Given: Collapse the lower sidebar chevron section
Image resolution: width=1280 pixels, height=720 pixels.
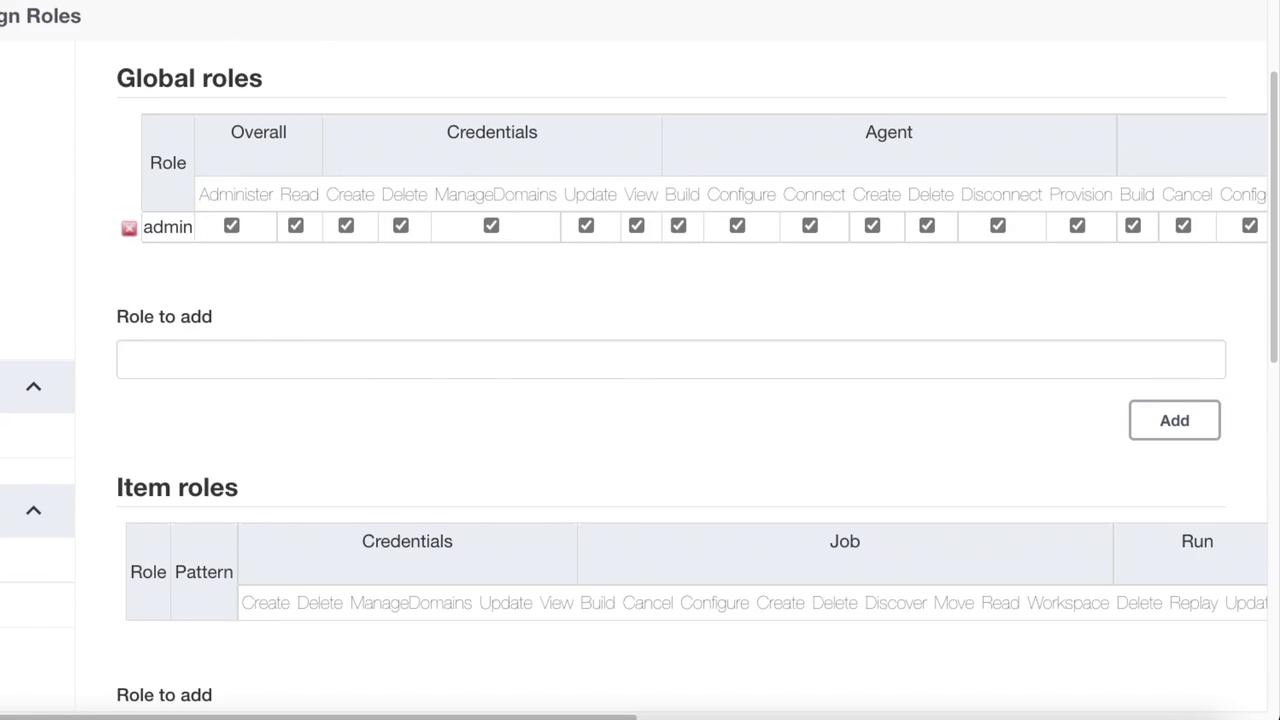Looking at the screenshot, I should tap(33, 511).
